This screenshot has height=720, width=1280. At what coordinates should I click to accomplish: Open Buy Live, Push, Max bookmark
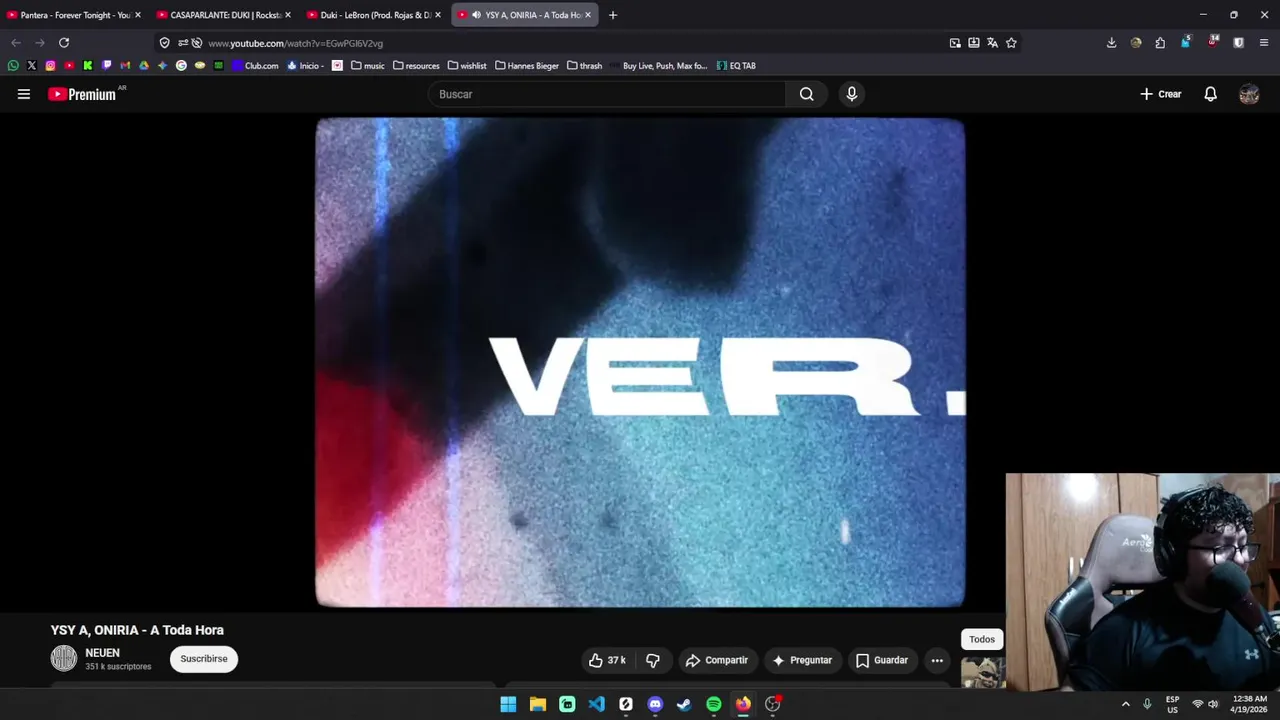[x=659, y=66]
